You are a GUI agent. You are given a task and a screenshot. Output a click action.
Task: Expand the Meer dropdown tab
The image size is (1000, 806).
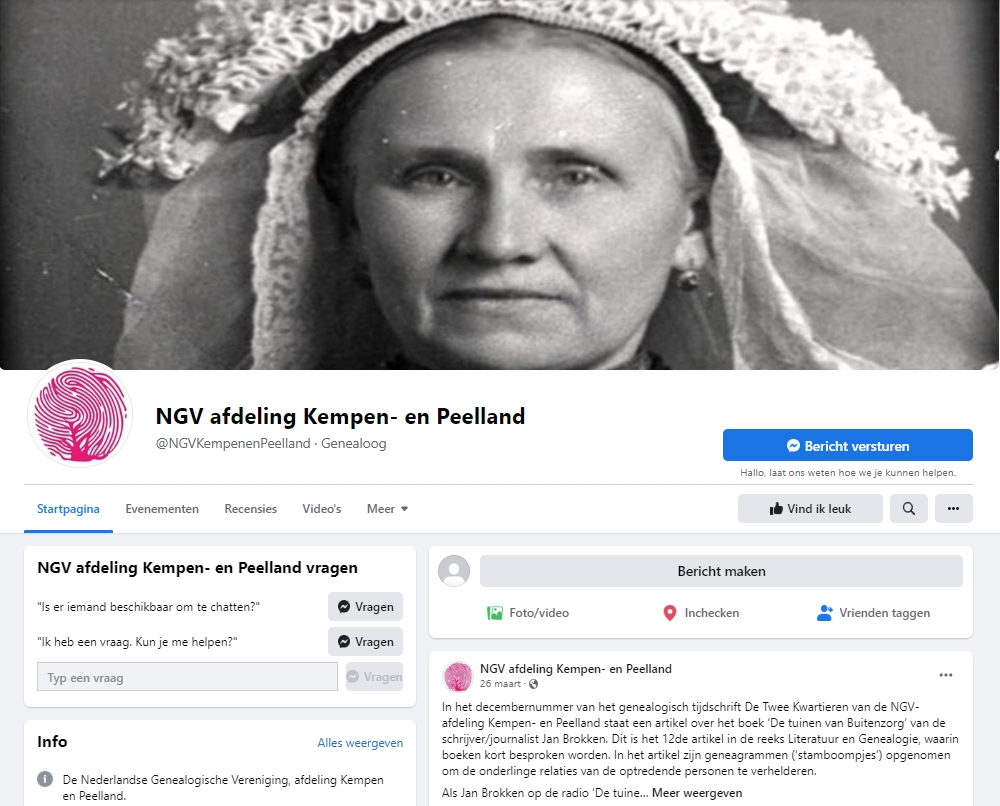pyautogui.click(x=387, y=509)
